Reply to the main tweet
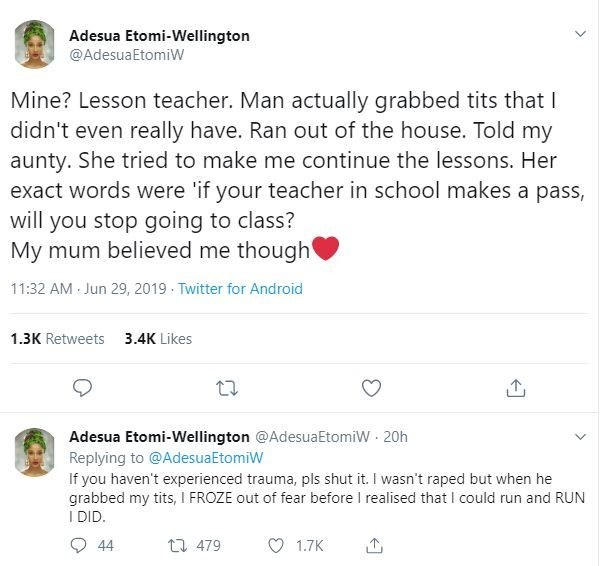Screen dimensions: 612x566 tap(84, 387)
